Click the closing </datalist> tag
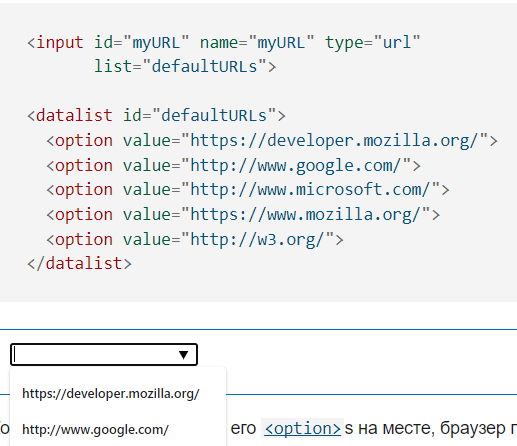Screen dimensions: 517x446 [79, 263]
